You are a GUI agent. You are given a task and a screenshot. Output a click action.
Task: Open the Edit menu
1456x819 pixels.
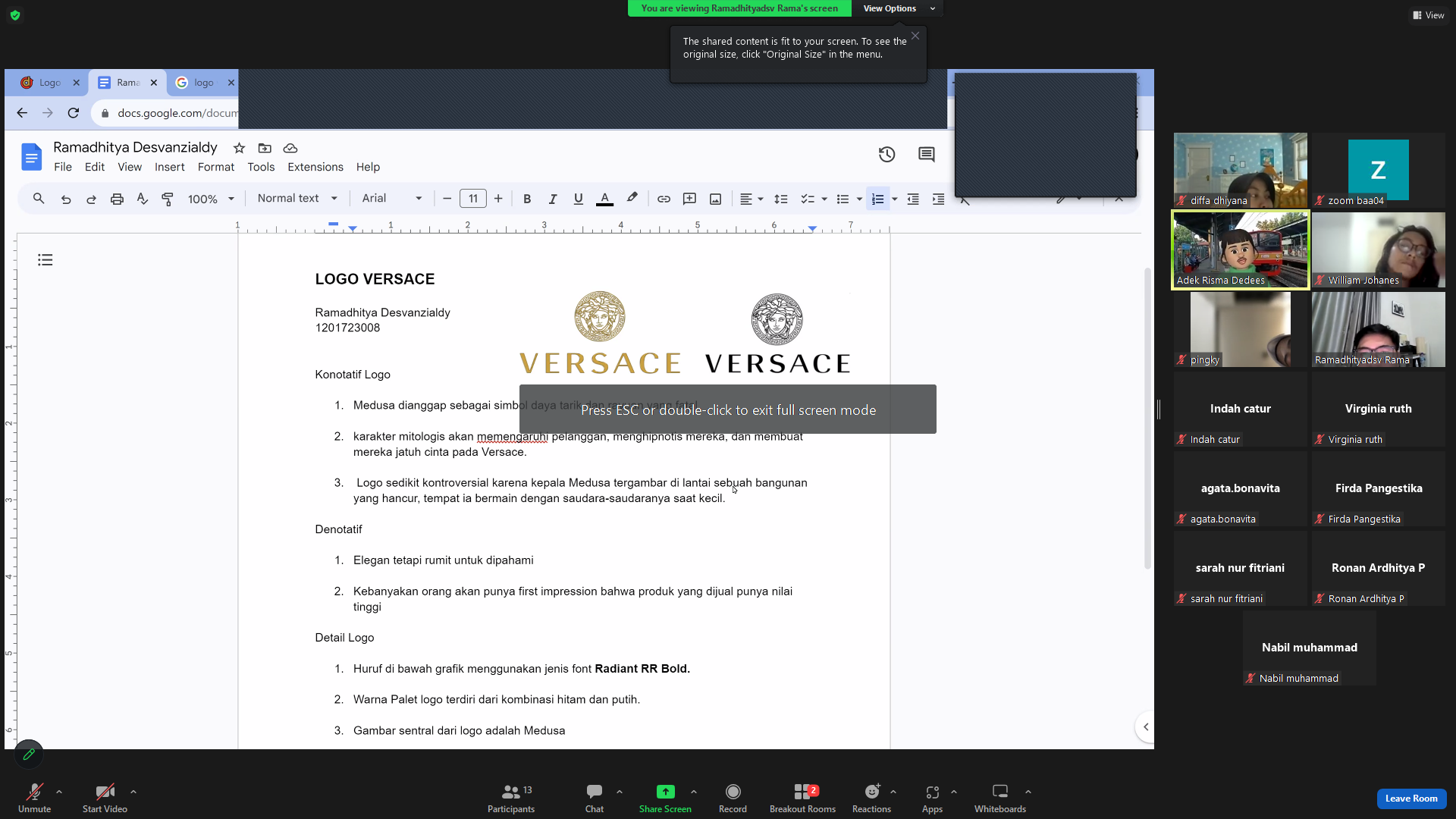pos(95,167)
